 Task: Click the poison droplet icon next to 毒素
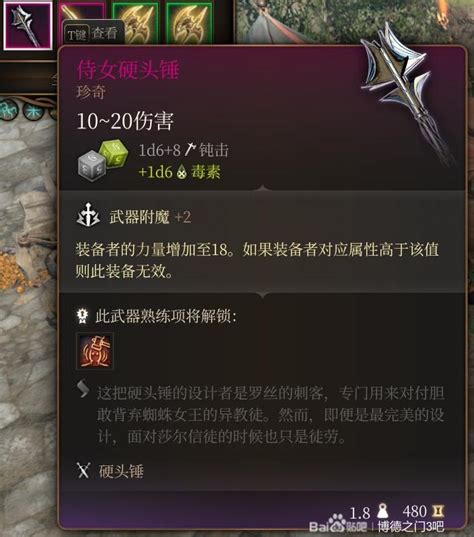(182, 172)
